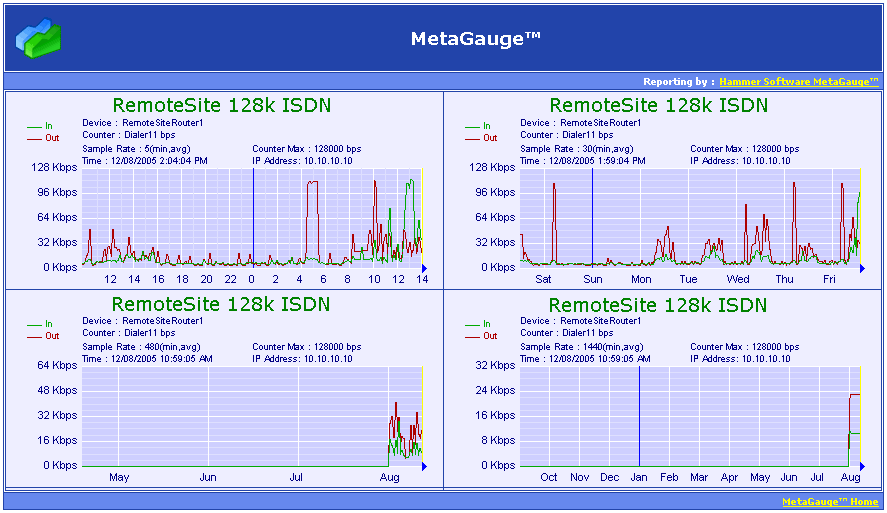Image resolution: width=887 pixels, height=513 pixels.
Task: Click the 'Time : 12/08/2005 1:59:04 PM' text
Action: (583, 161)
